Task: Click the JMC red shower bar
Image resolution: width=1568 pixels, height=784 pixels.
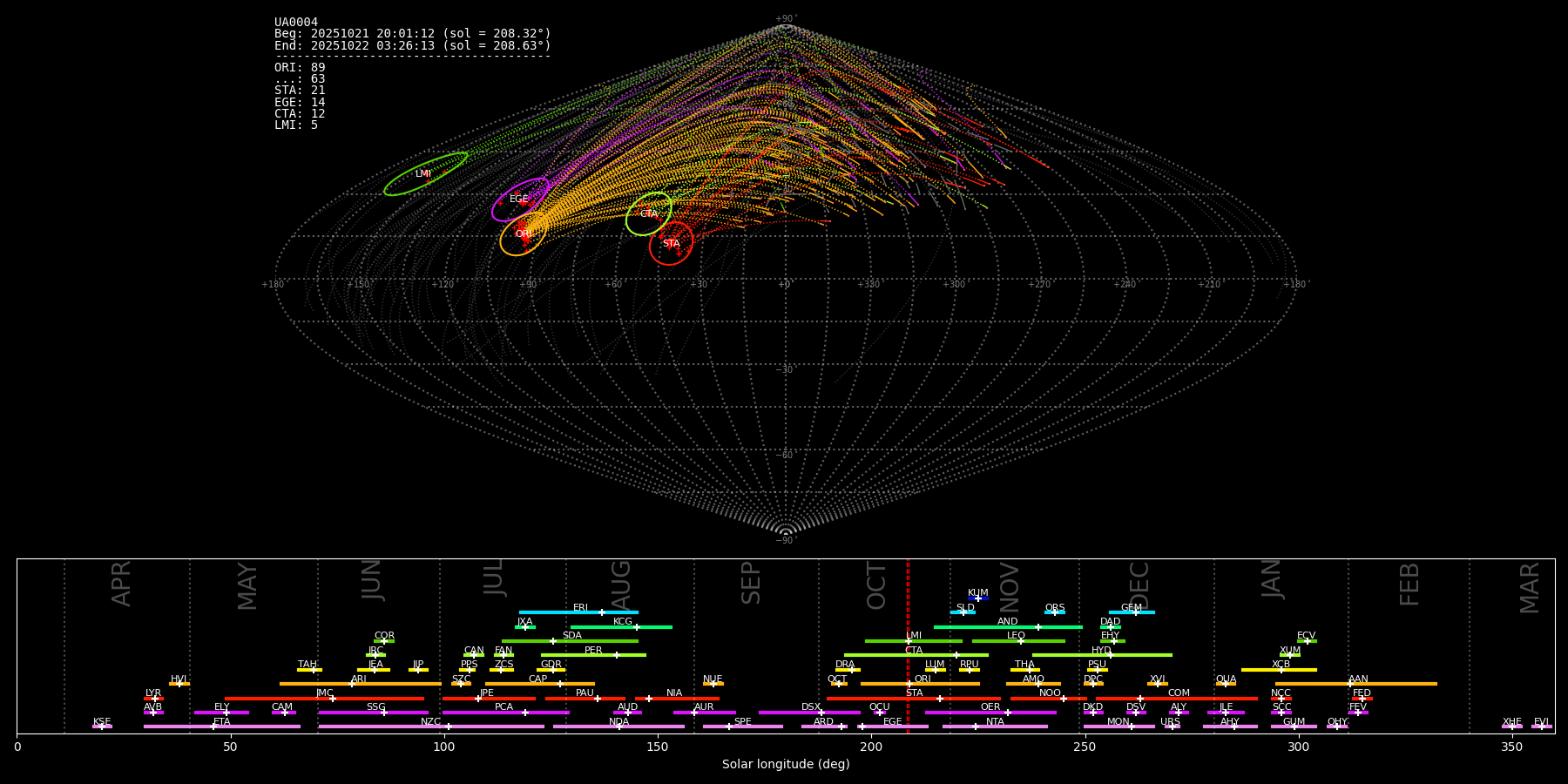Action: 324,699
